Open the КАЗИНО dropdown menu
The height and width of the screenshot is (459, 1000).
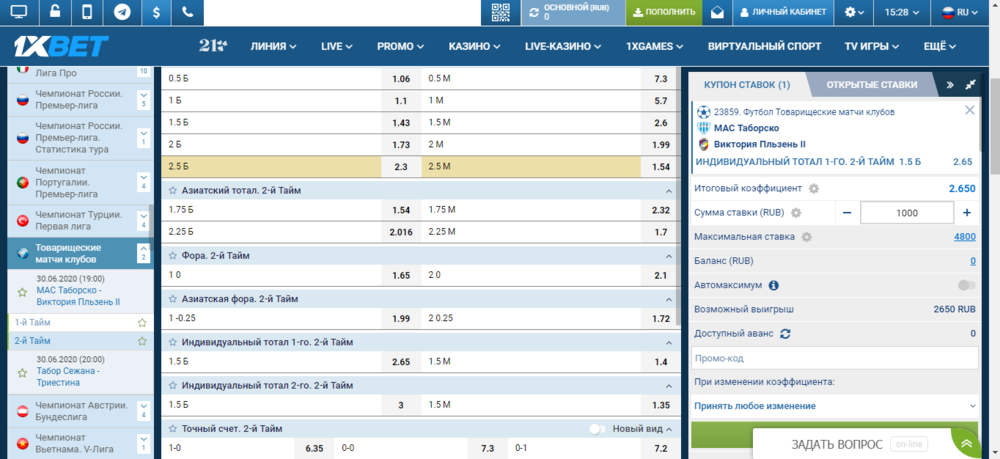pos(474,47)
